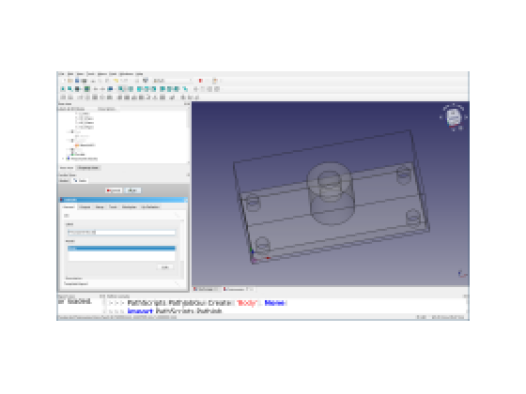Image resolution: width=526 pixels, height=394 pixels.
Task: Expand the bottom Job item in the model tree
Action: (64, 158)
